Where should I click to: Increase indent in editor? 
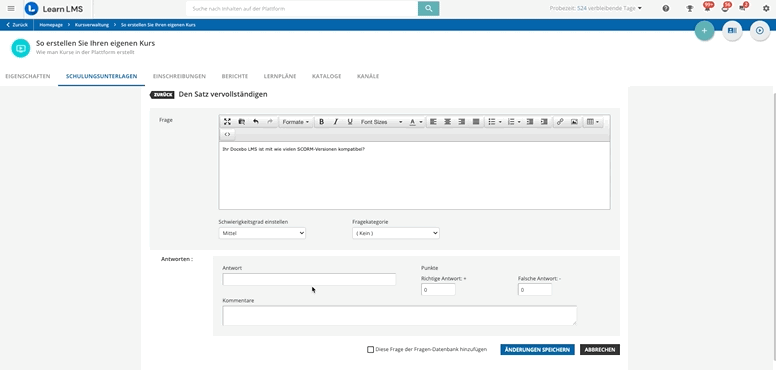click(544, 122)
